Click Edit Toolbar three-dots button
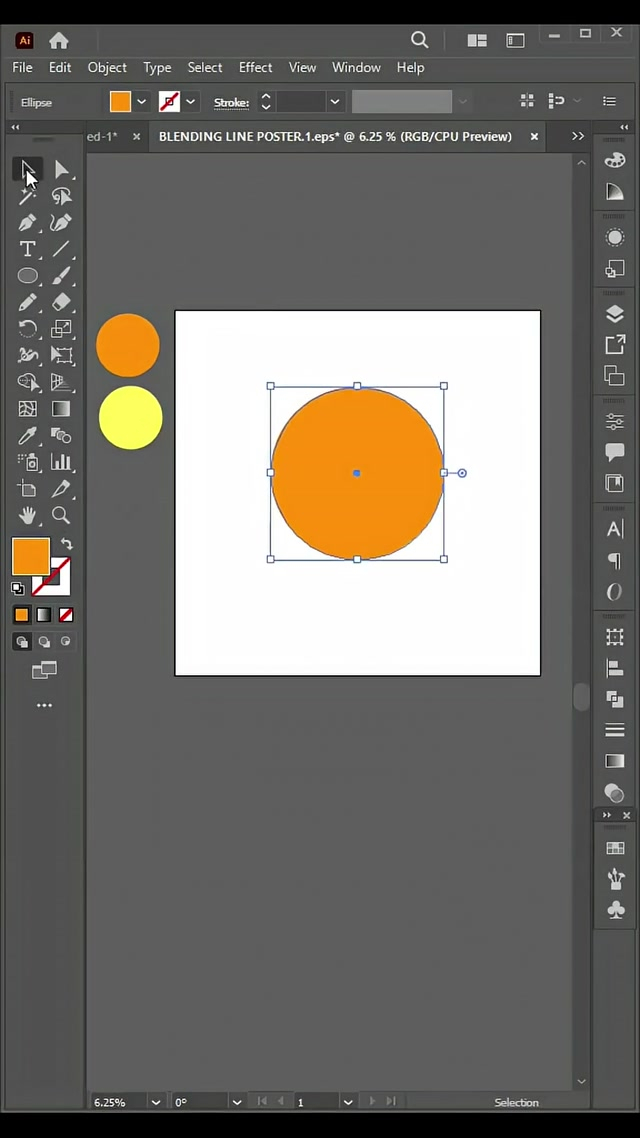Viewport: 640px width, 1138px height. coord(44,706)
